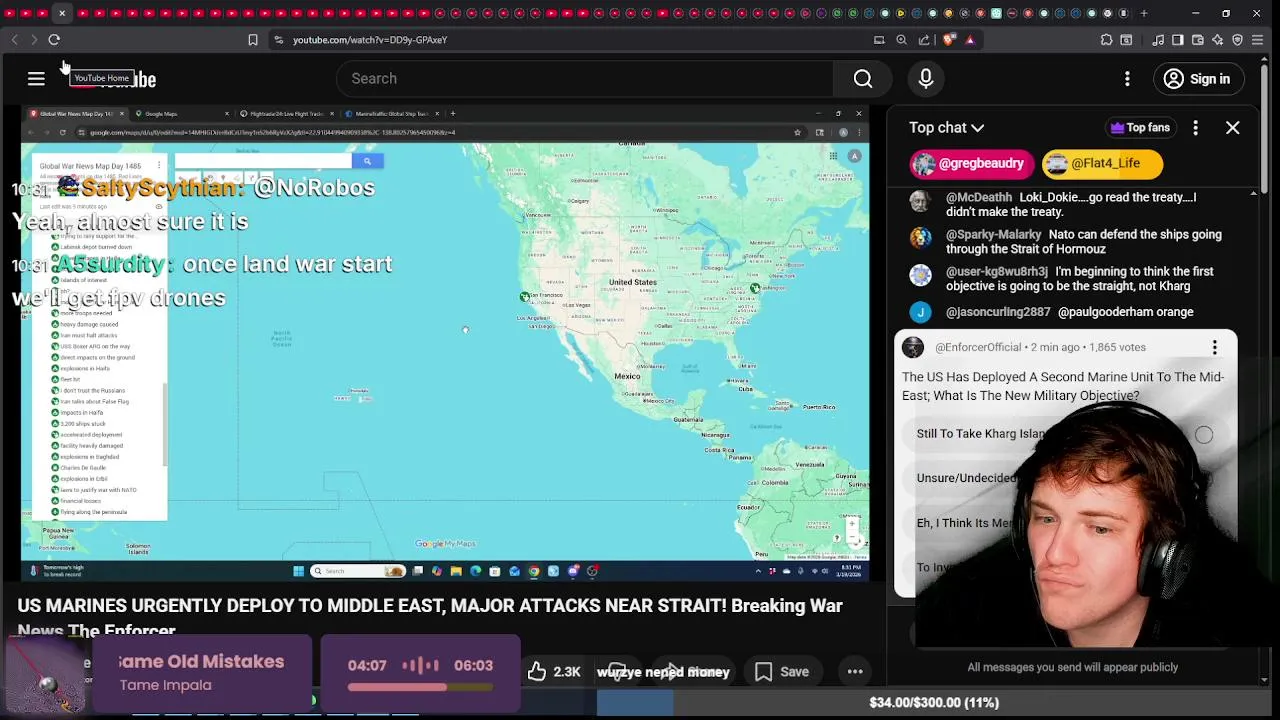The image size is (1280, 720).
Task: Click the $34.00/$300.00 donation goal text
Action: click(x=934, y=703)
